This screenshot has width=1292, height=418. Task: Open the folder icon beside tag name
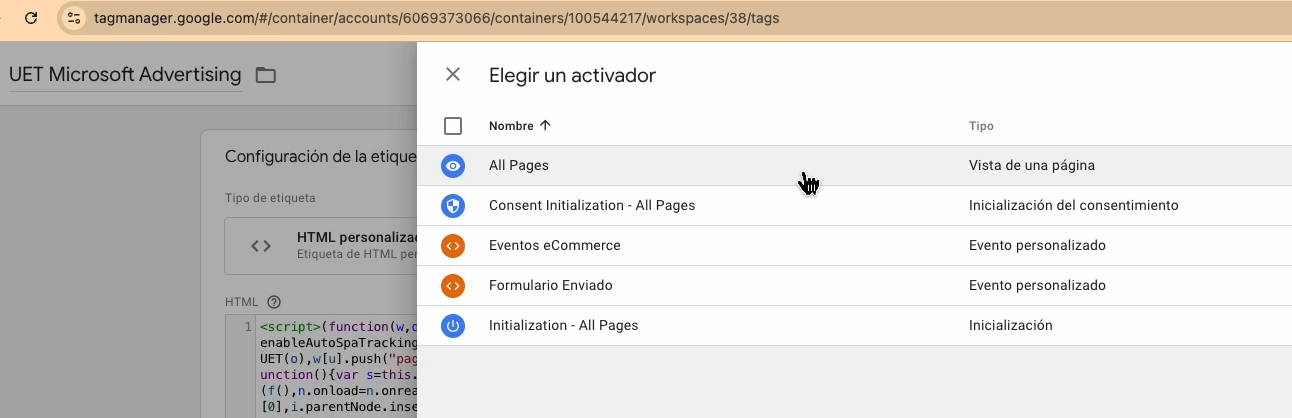265,75
